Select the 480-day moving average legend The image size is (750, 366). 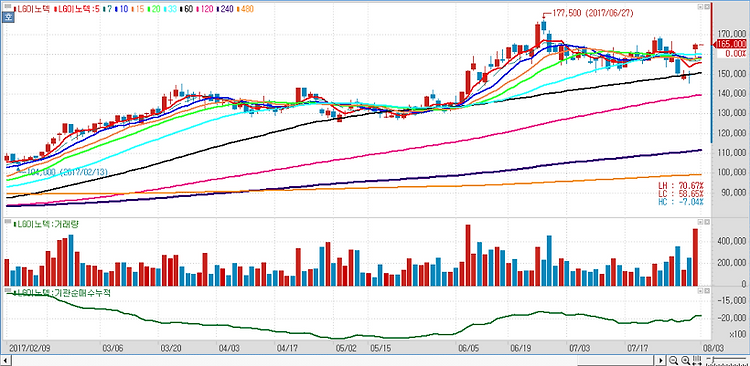(246, 9)
